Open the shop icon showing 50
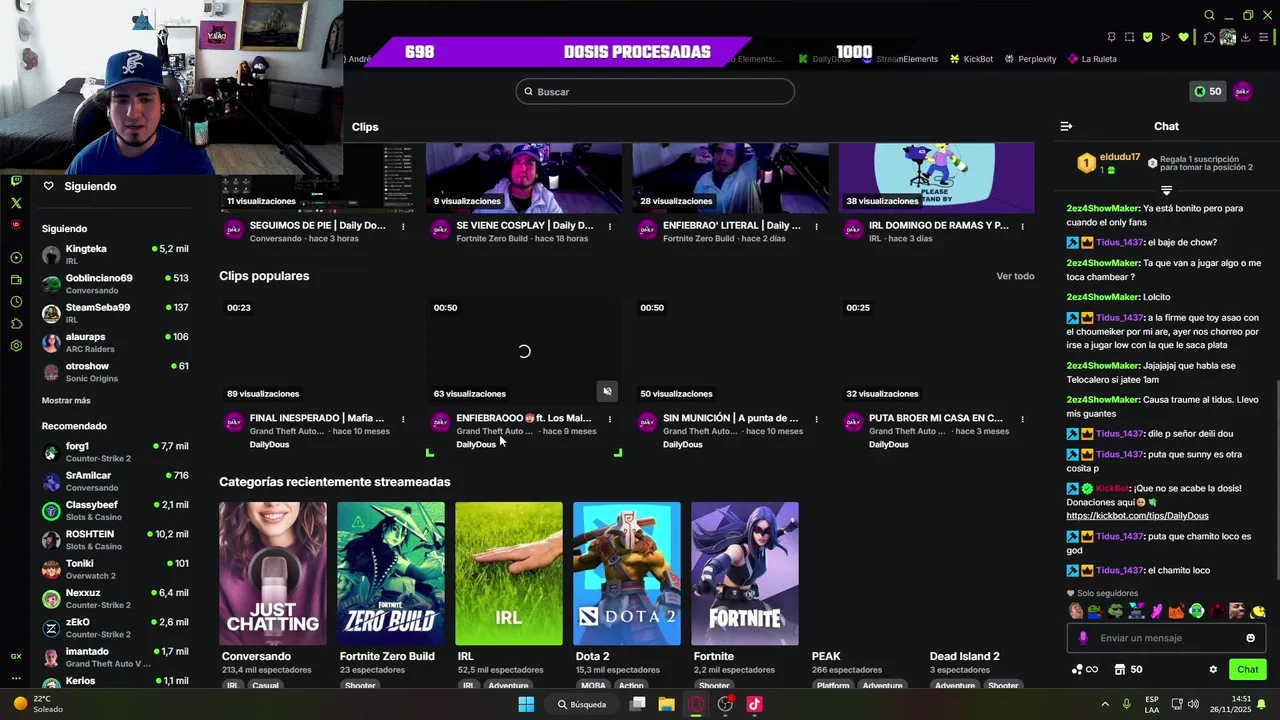Image resolution: width=1280 pixels, height=720 pixels. point(1129,670)
